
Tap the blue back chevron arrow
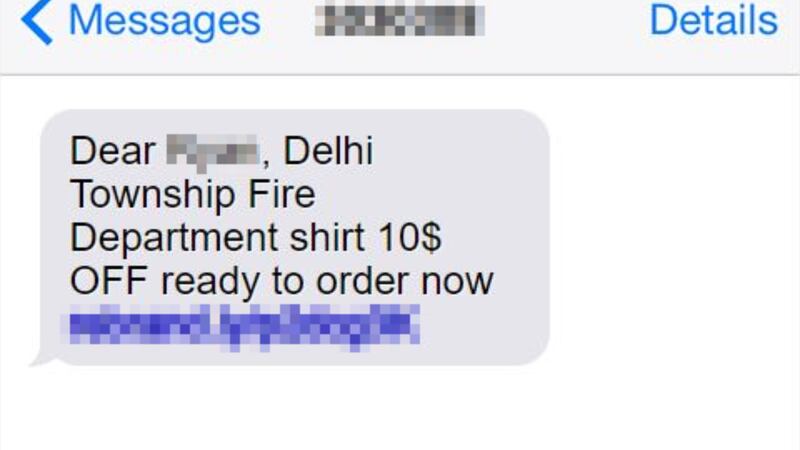(x=37, y=21)
